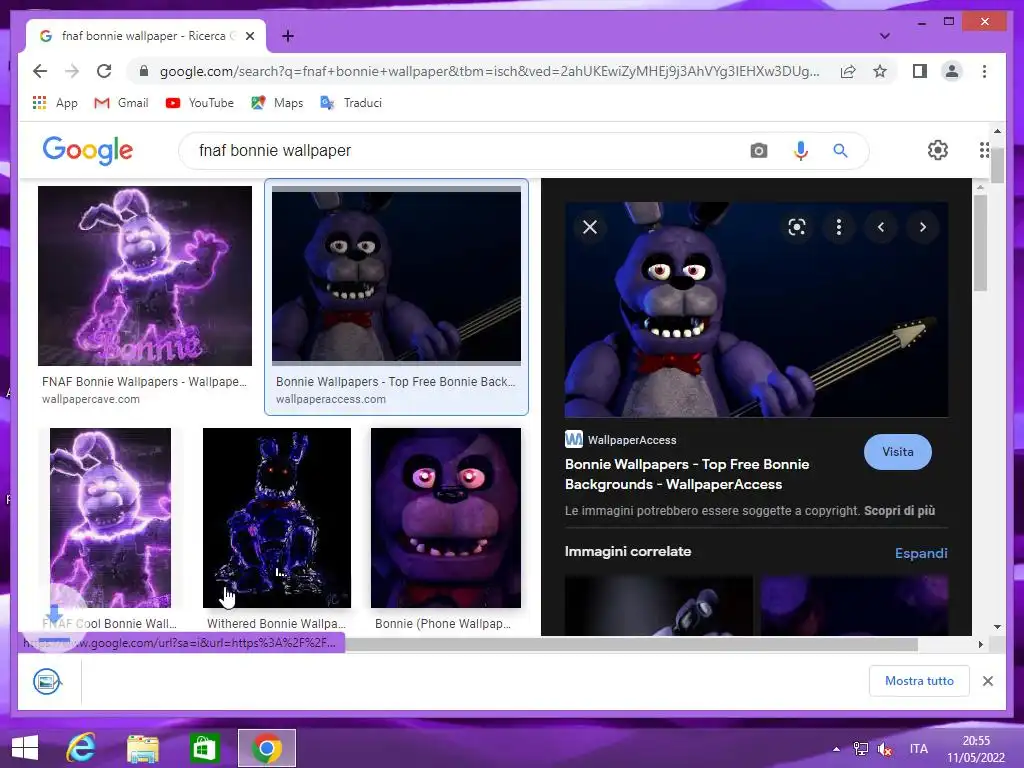The image size is (1024, 768).
Task: Open FNAF Bonnie Wallpapers wallpapercave thumbnail
Action: 145,276
